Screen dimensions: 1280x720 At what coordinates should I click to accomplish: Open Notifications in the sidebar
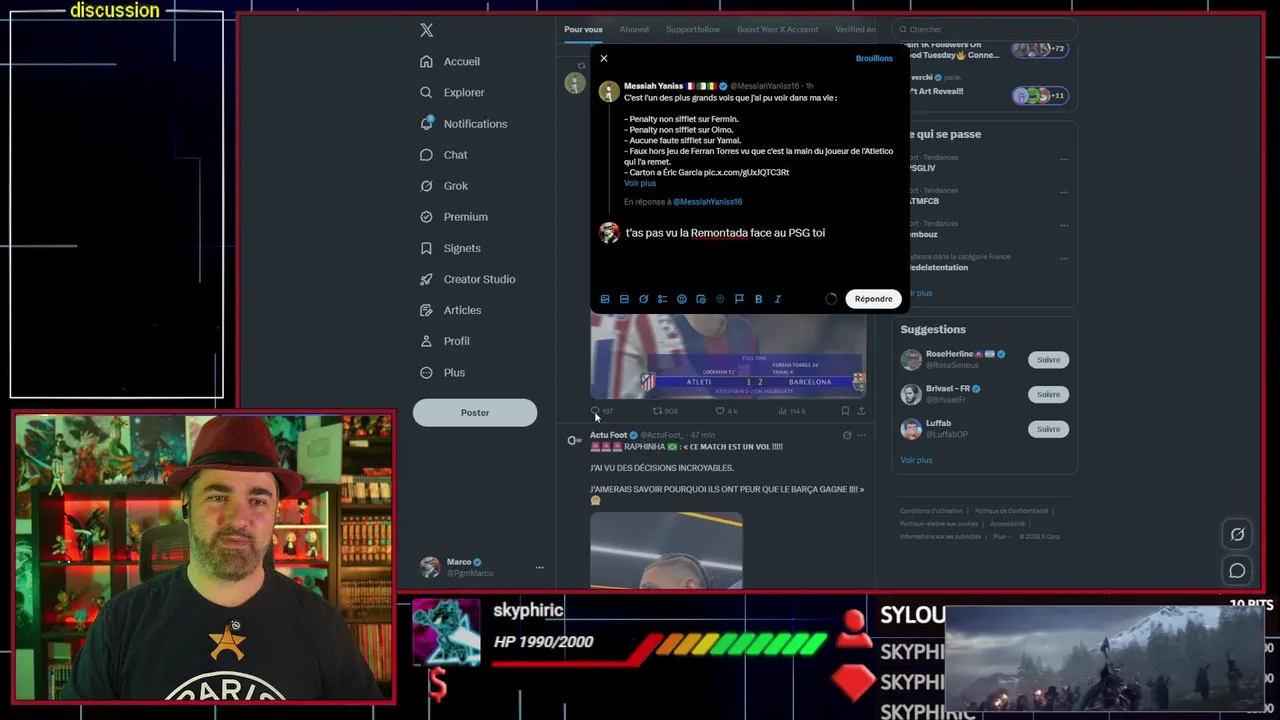coord(464,123)
